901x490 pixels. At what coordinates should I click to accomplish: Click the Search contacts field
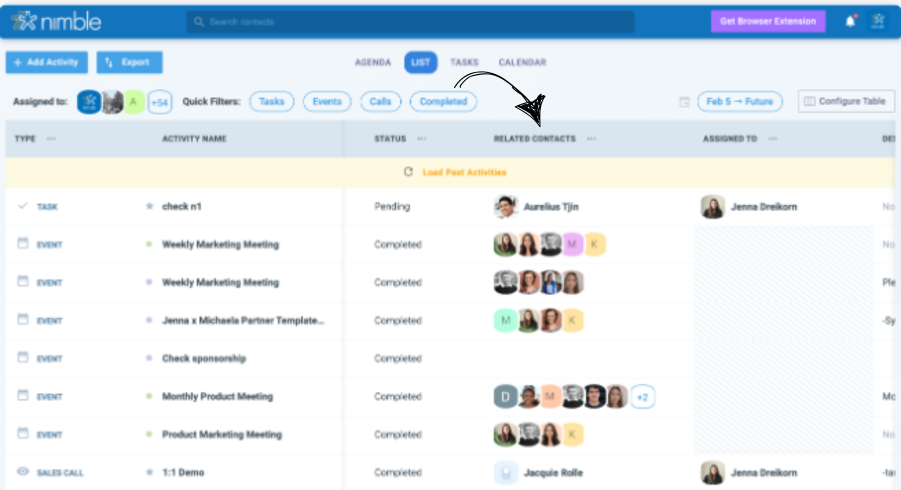[410, 21]
